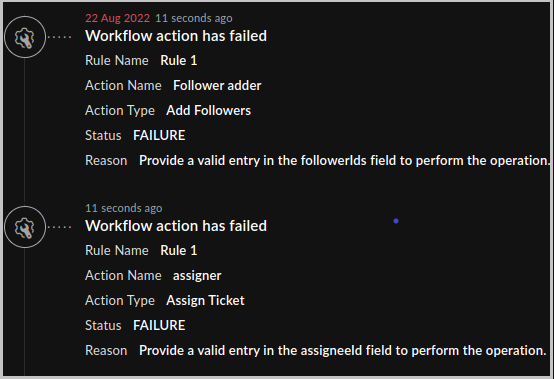Click the dotted connector of second entry
The height and width of the screenshot is (379, 554).
[x=59, y=227]
